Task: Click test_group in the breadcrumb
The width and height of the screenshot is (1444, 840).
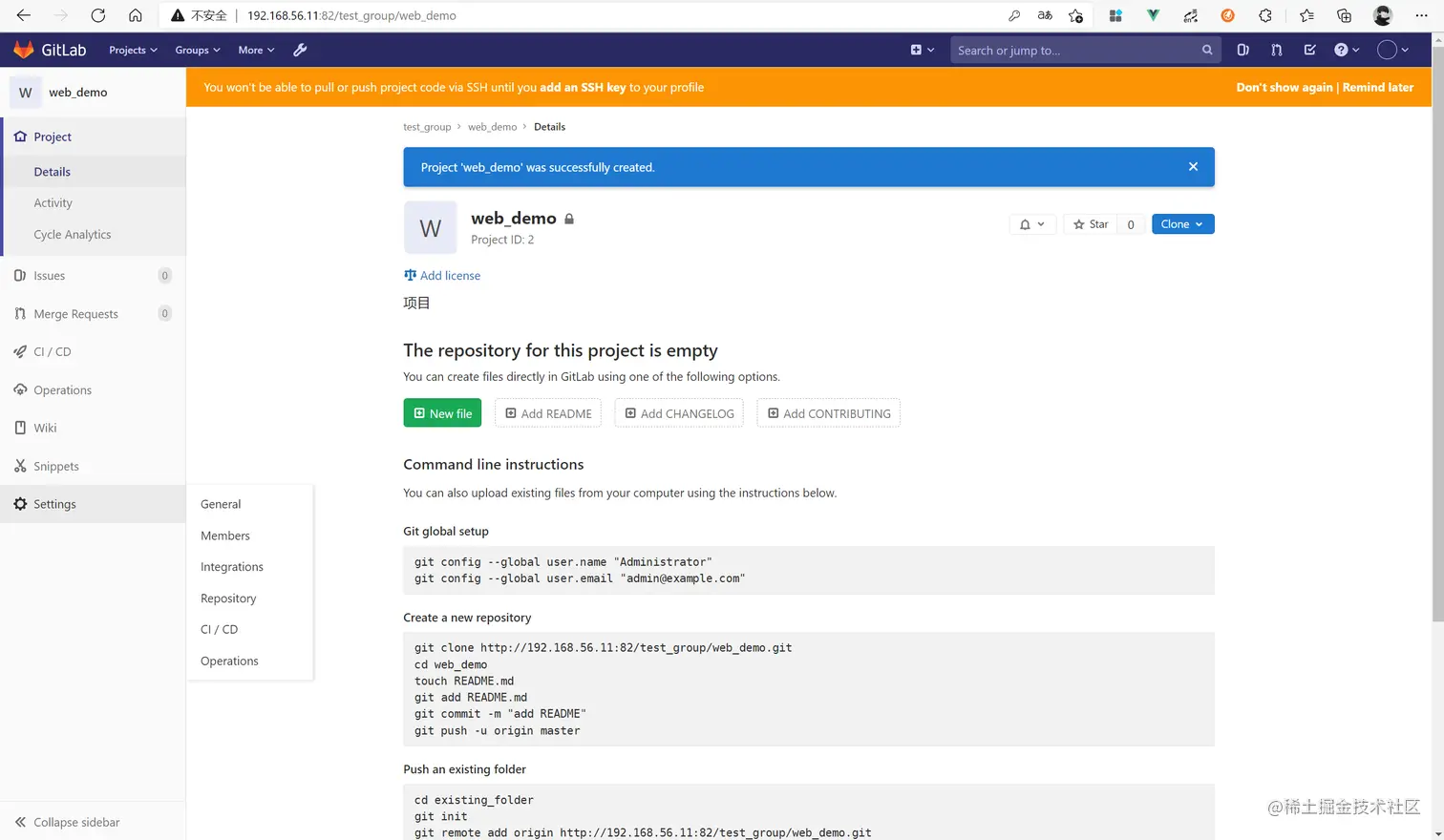Action: 427,127
